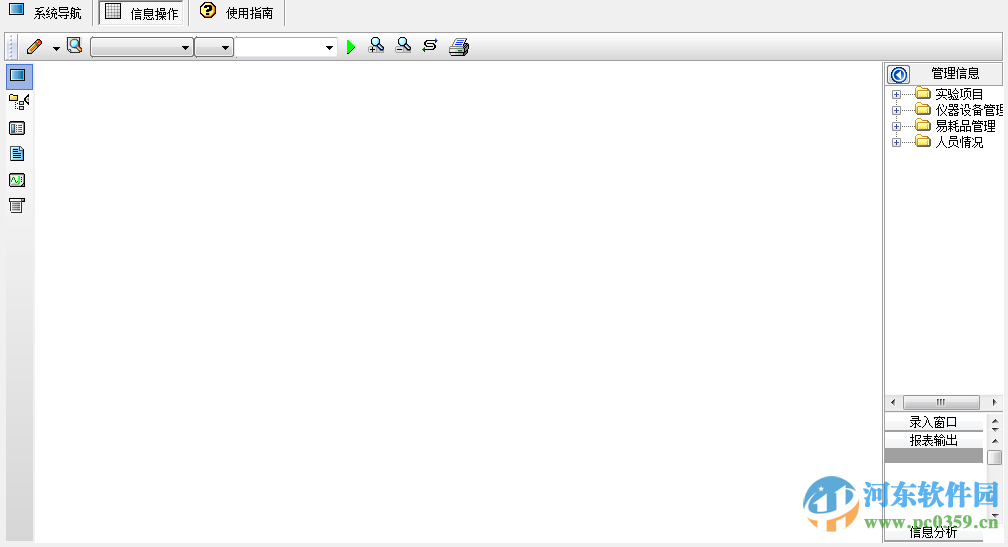1008x547 pixels.
Task: Expand the 仪器设备管理 tree node
Action: point(896,110)
